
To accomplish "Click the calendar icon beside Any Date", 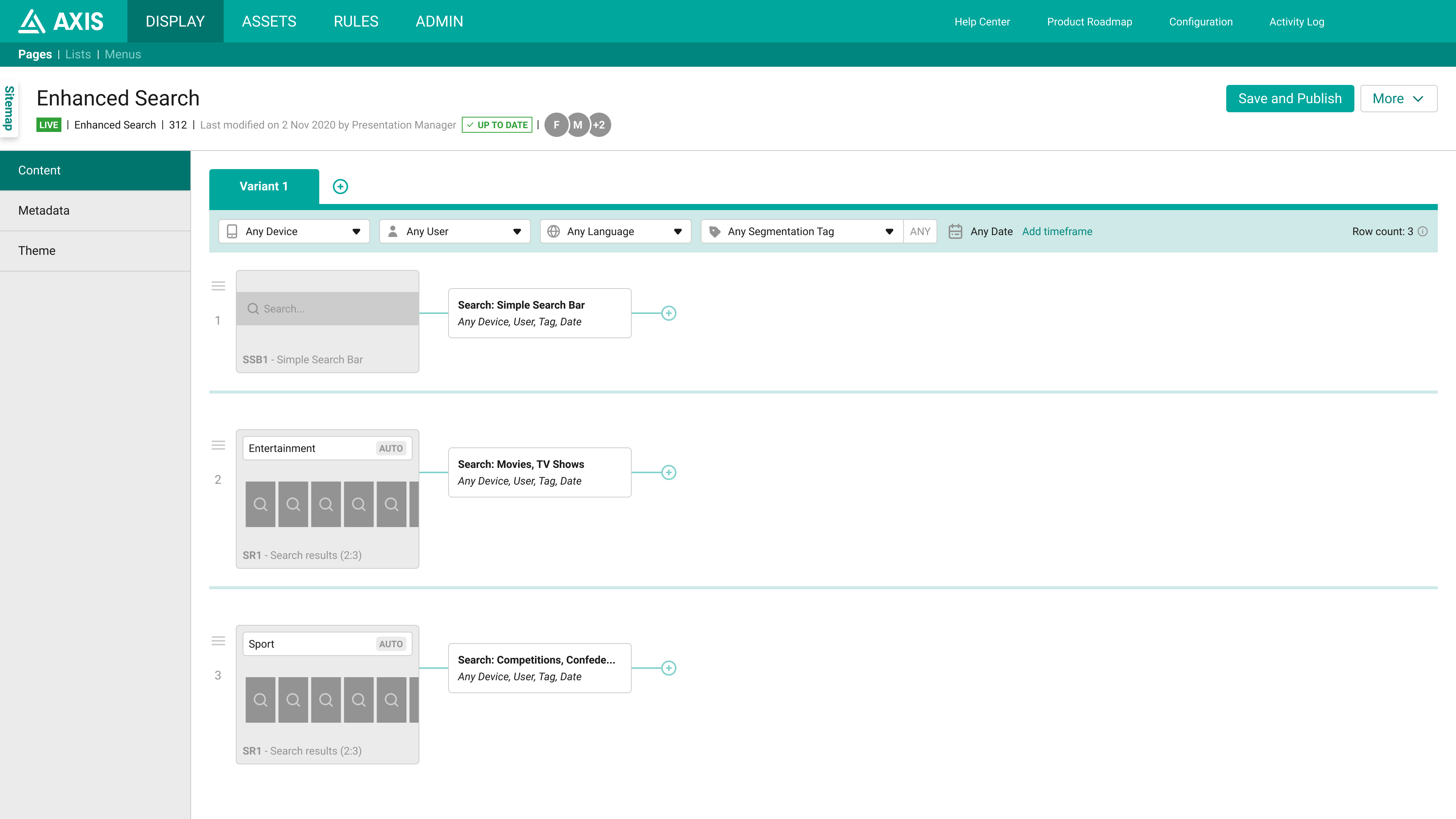I will coord(955,231).
